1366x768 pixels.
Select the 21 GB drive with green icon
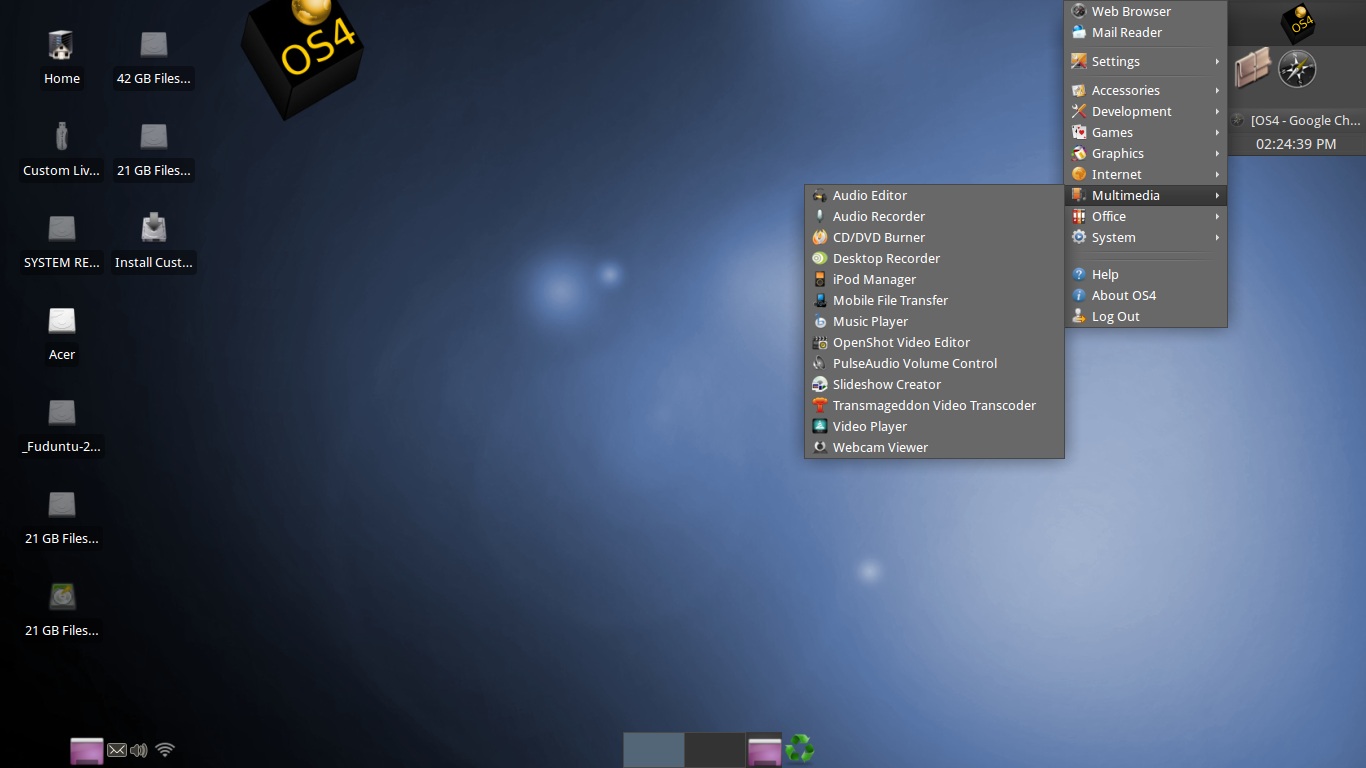pos(61,610)
